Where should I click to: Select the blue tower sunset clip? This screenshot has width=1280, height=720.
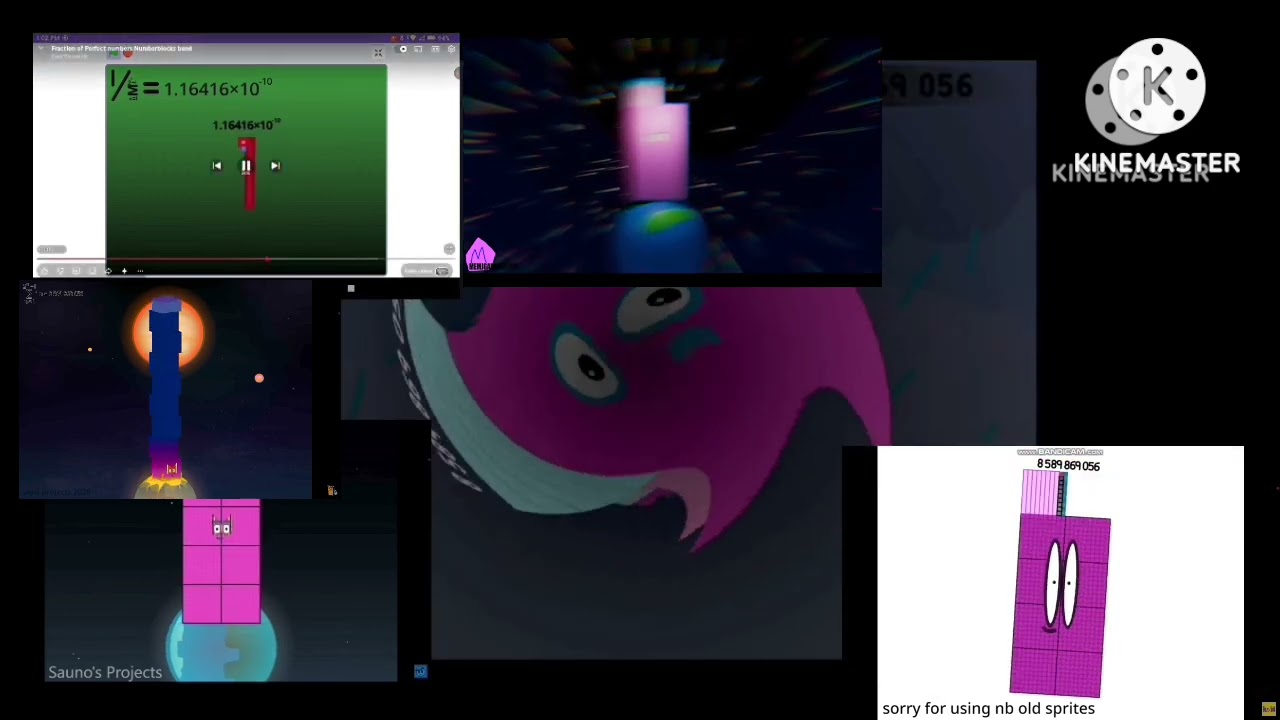166,389
